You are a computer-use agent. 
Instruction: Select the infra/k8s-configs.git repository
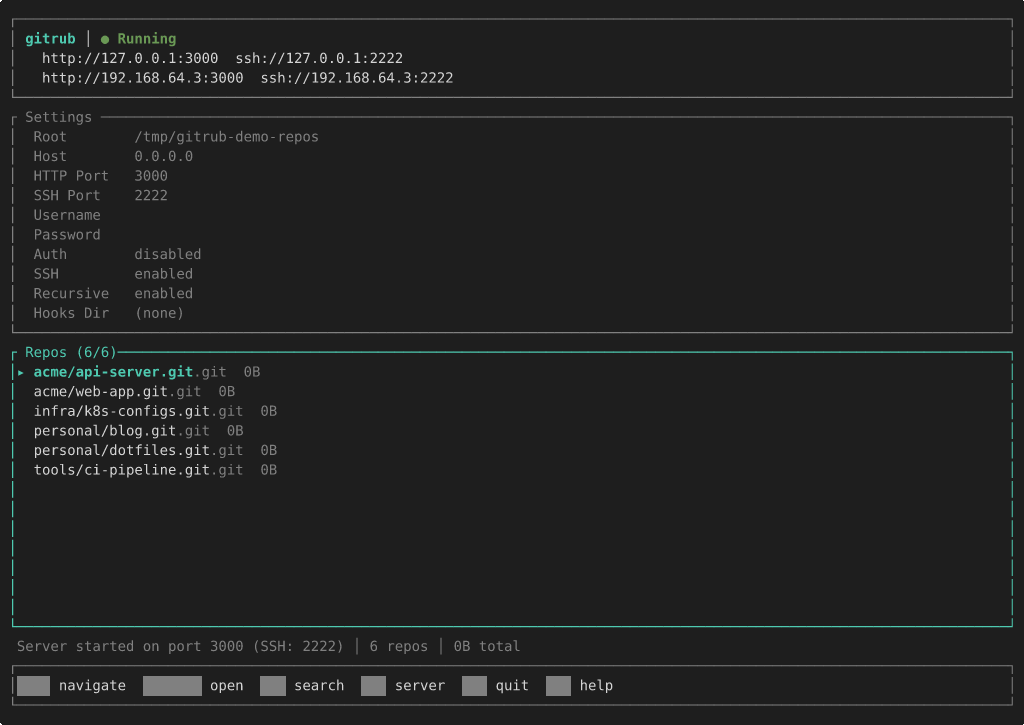138,411
